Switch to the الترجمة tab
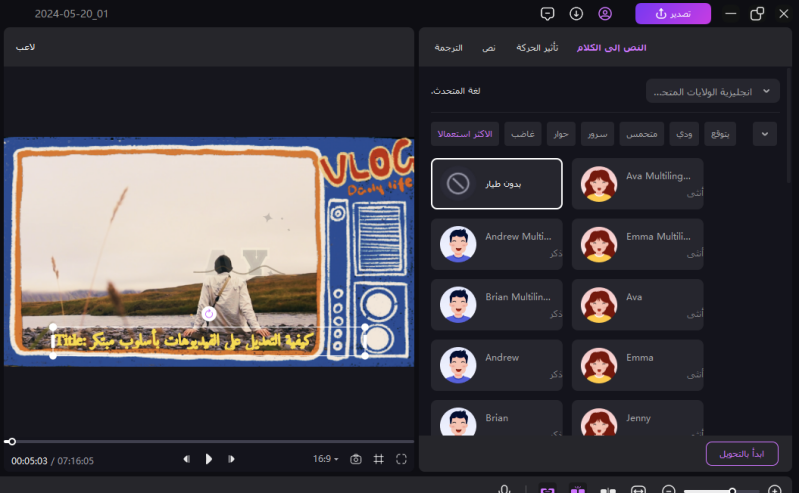This screenshot has height=493, width=799. pos(448,48)
